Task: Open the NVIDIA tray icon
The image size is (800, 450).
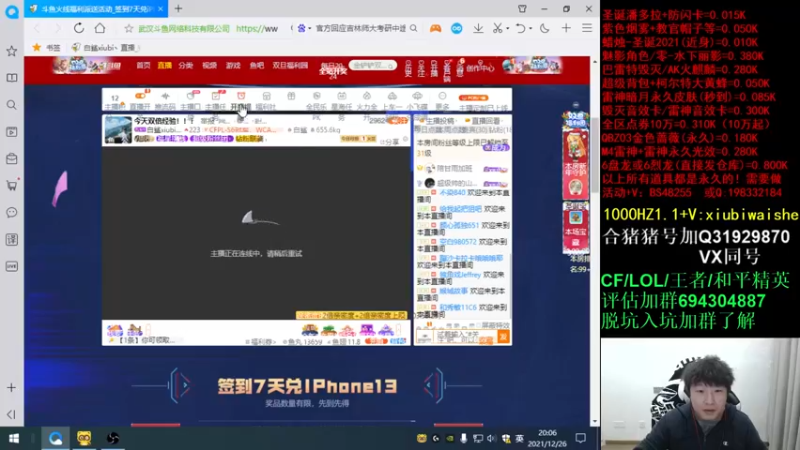Action: 449,438
